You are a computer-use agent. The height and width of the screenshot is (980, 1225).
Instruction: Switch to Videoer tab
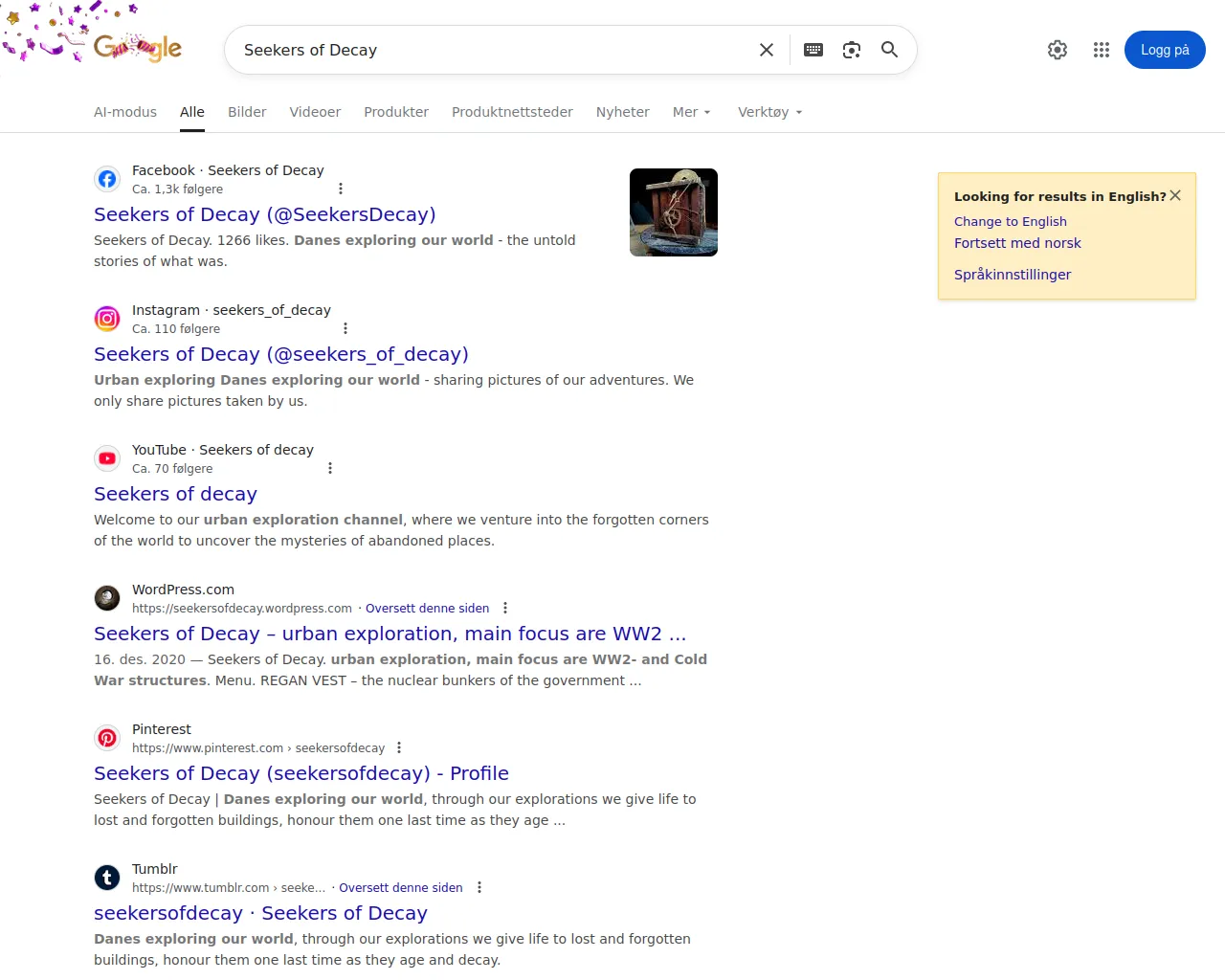[x=315, y=112]
